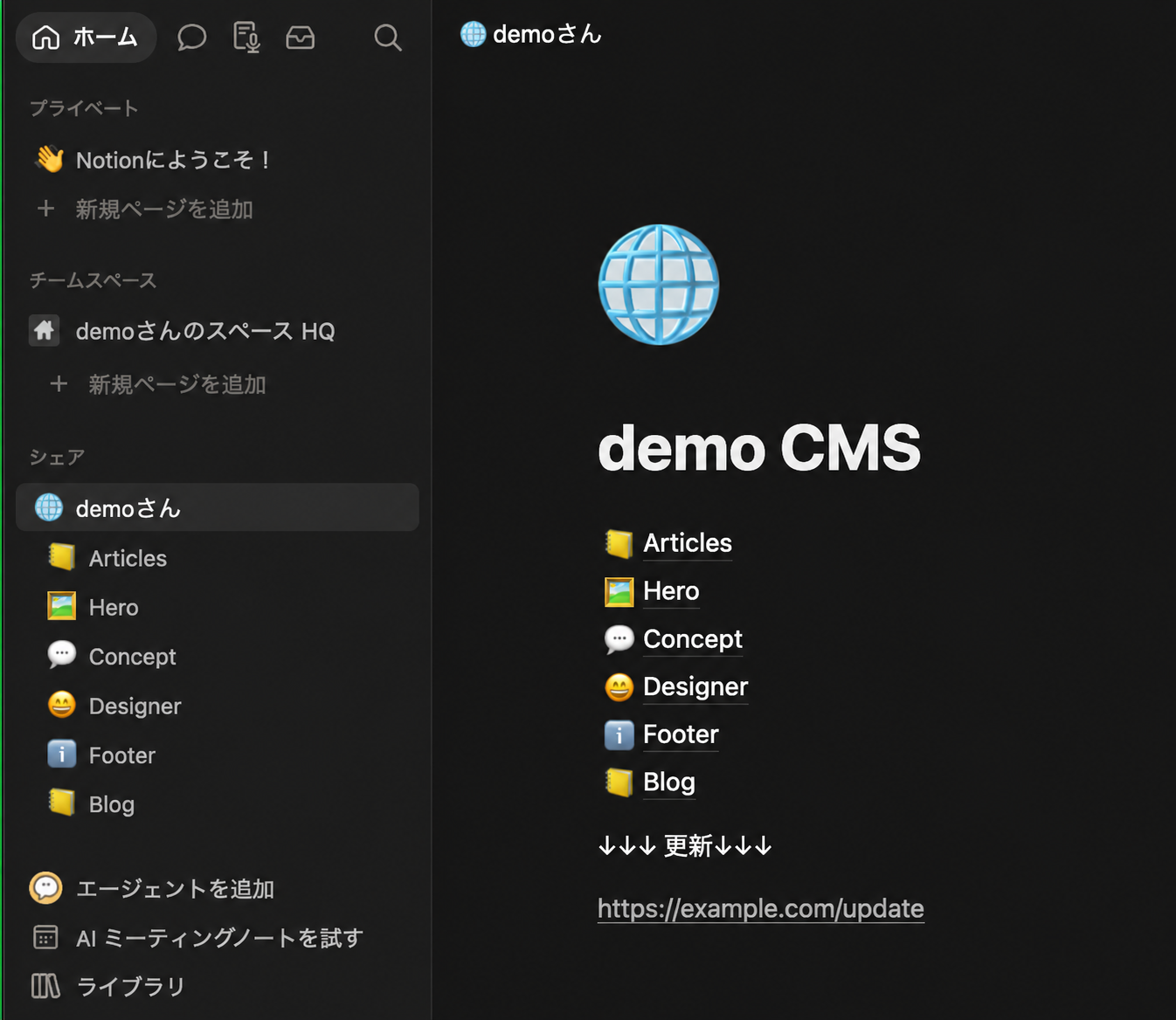1176x1020 pixels.
Task: Open the Home tab in sidebar
Action: 86,38
